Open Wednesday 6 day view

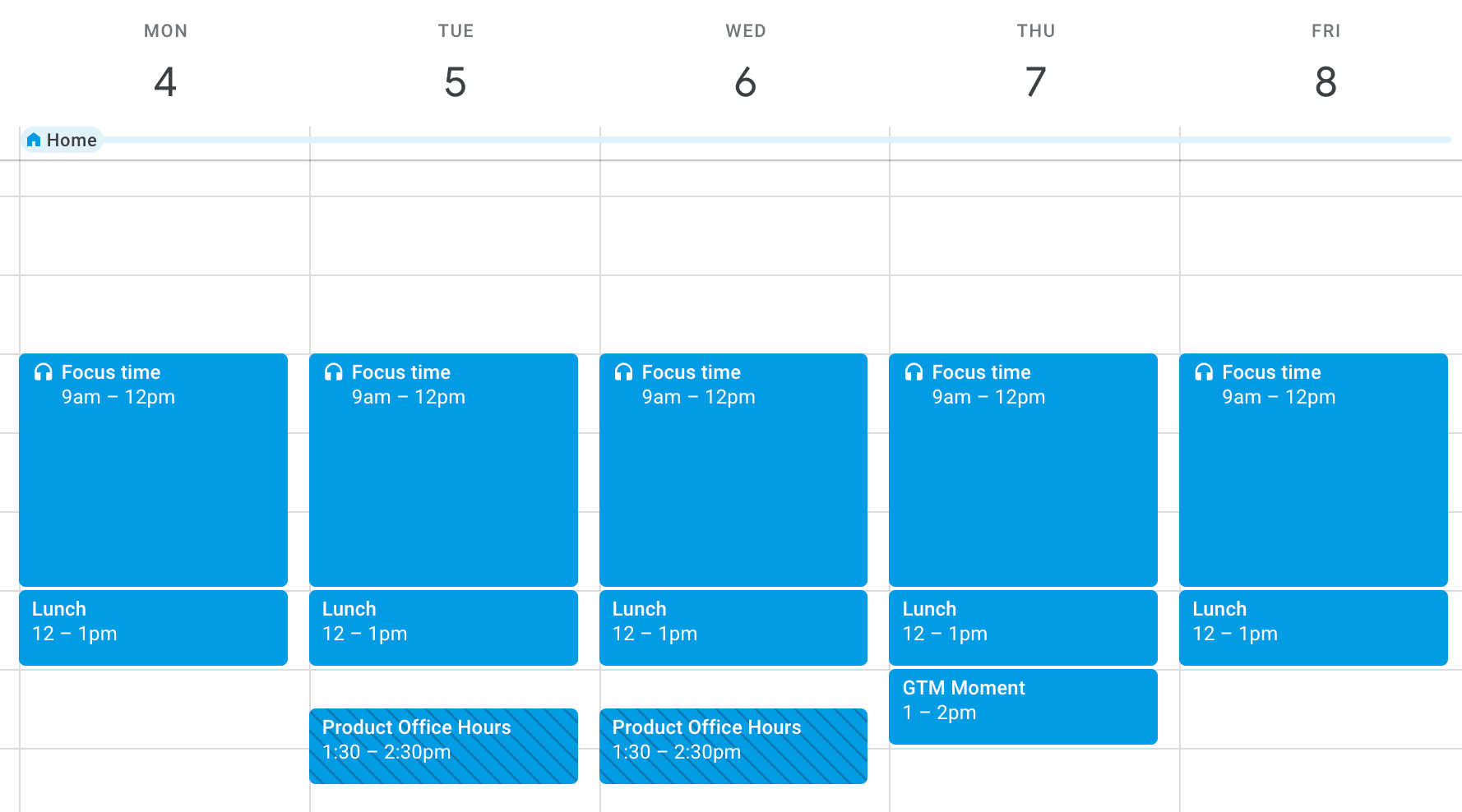746,82
